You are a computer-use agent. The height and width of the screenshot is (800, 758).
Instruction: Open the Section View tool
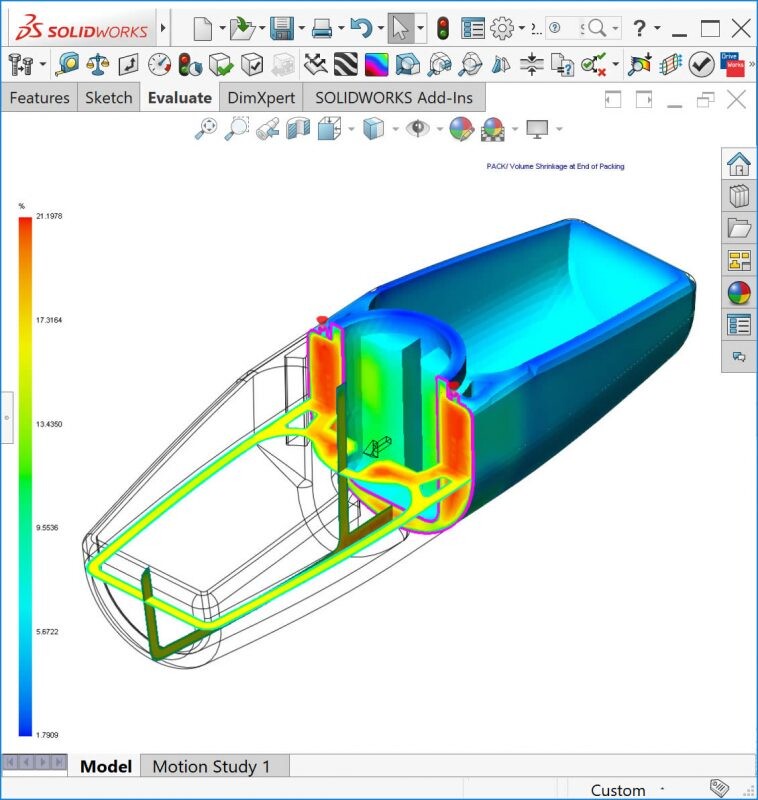pyautogui.click(x=299, y=128)
